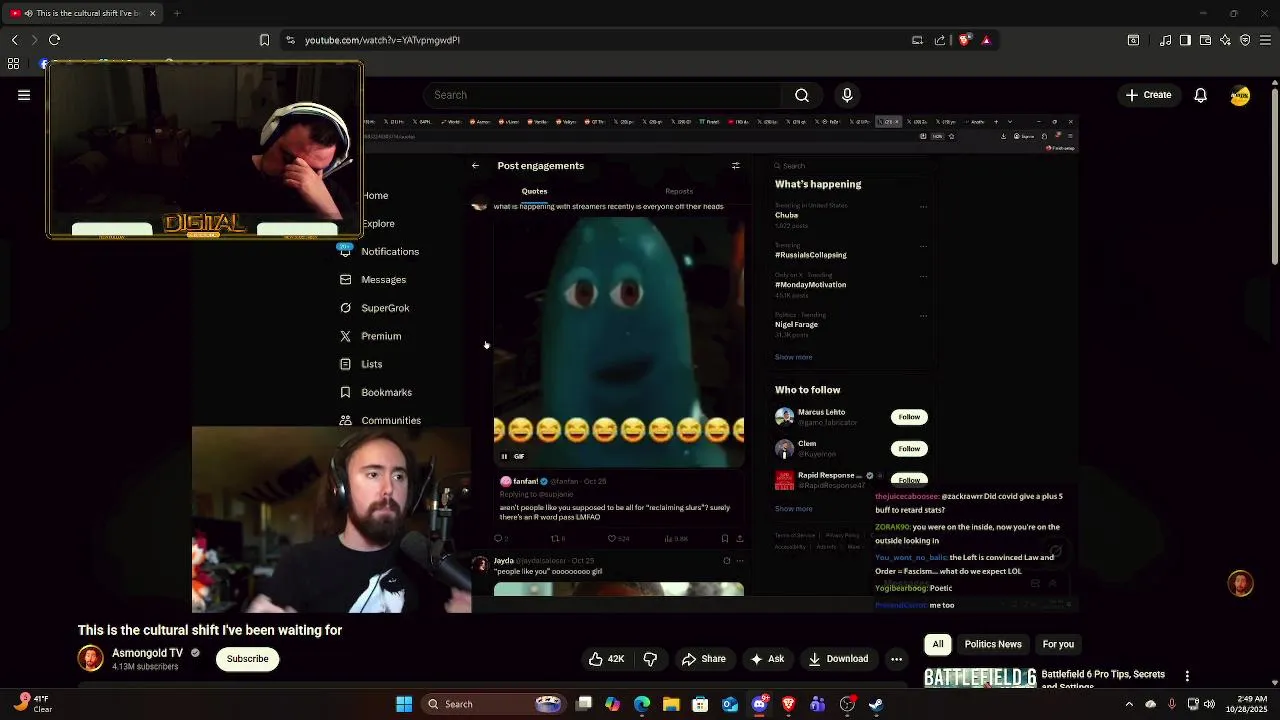Open Brave VPN shield icon
This screenshot has height=720, width=1280.
(x=1245, y=40)
